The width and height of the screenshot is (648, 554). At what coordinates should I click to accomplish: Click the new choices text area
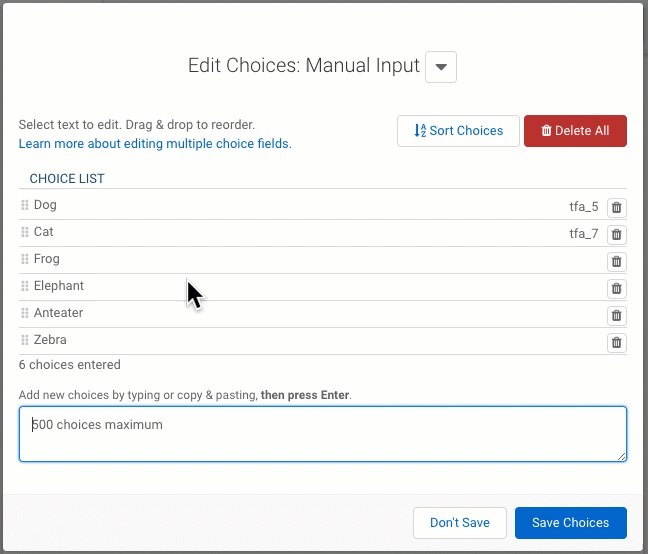click(323, 434)
